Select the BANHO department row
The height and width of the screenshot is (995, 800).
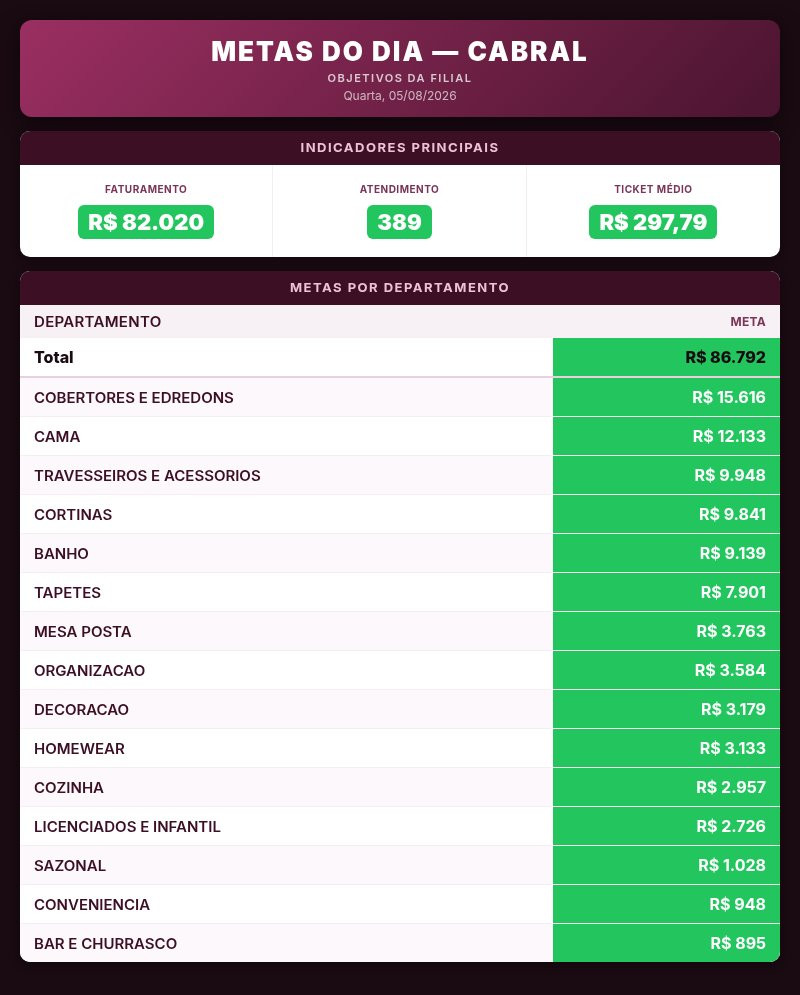(400, 553)
